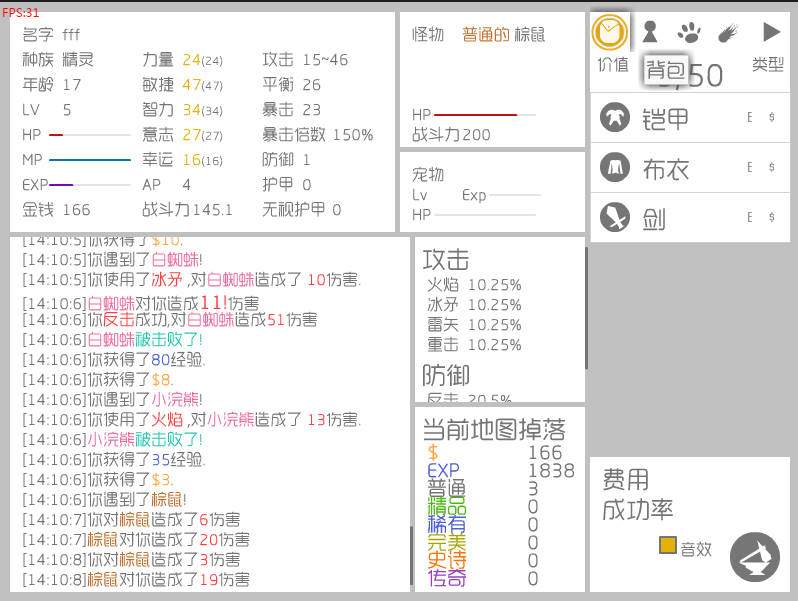Image resolution: width=798 pixels, height=601 pixels.
Task: Click log line 白蜘蛛被击败了
Action: pyautogui.click(x=112, y=339)
